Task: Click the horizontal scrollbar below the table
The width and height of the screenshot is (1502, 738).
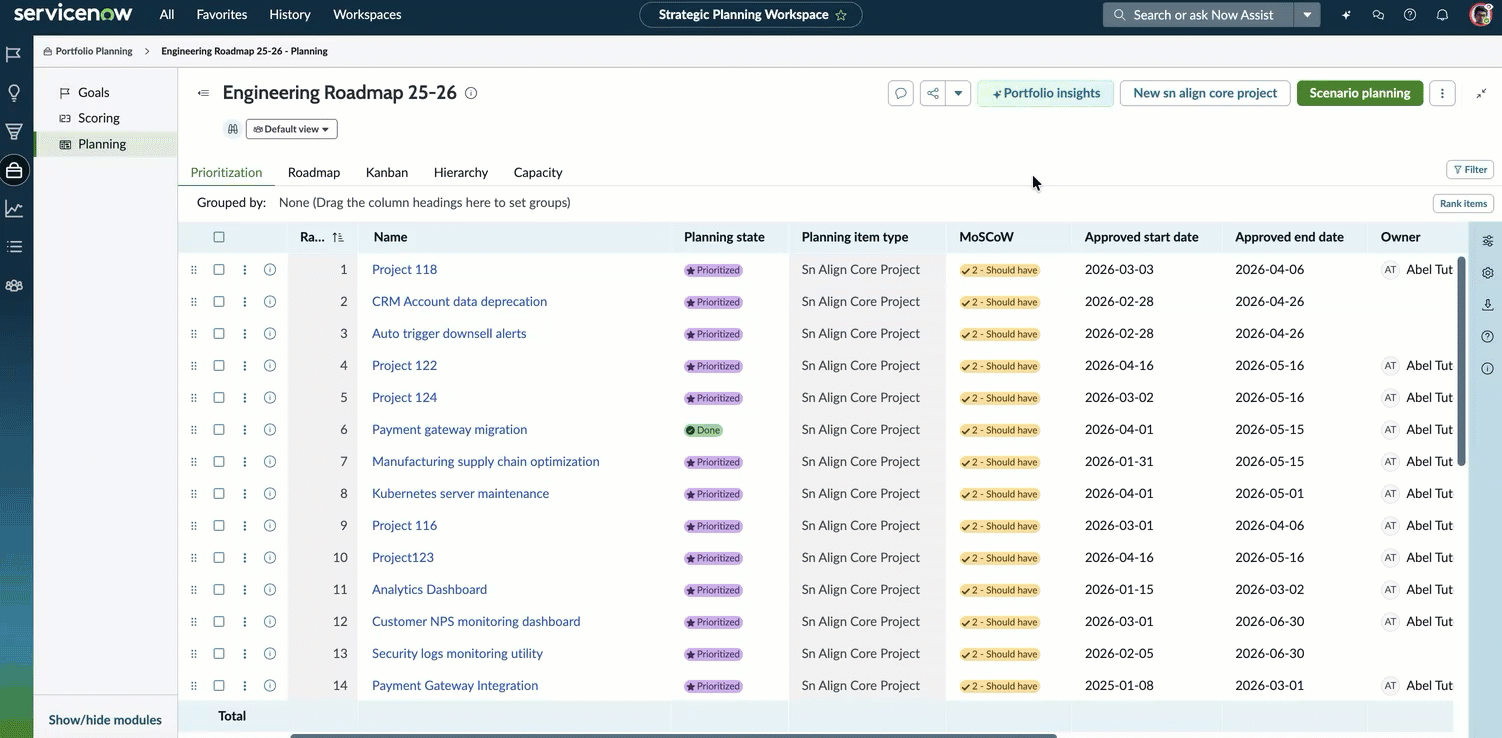Action: pyautogui.click(x=673, y=736)
